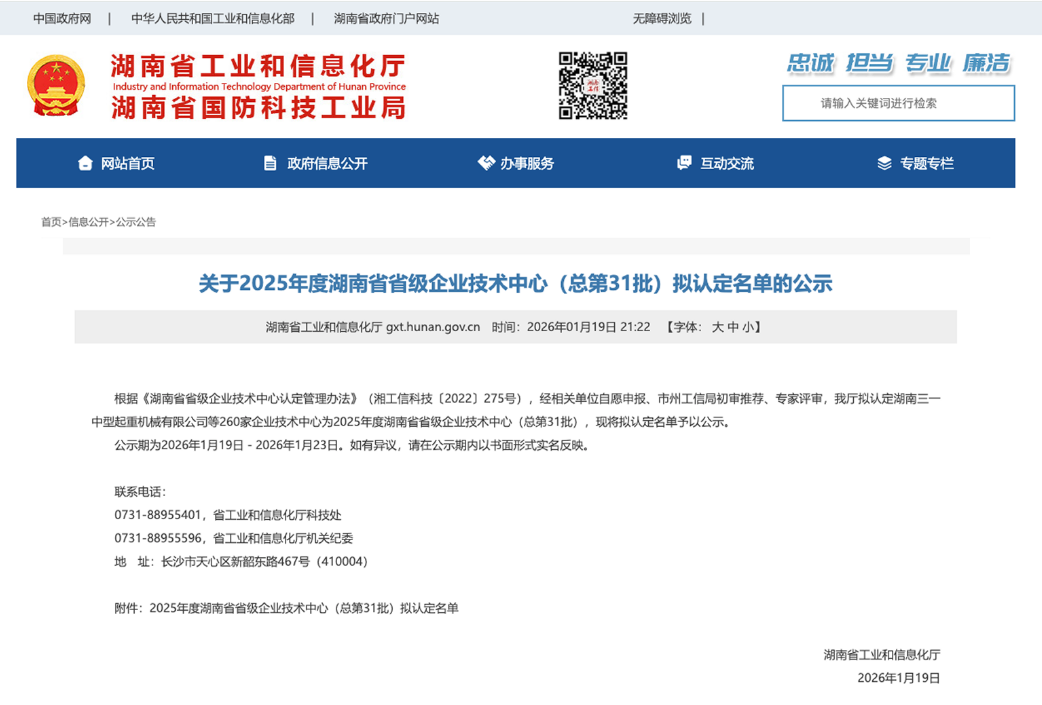Enable 无障碍浏览 accessibility mode
Viewport: 1042px width, 705px height.
[662, 18]
